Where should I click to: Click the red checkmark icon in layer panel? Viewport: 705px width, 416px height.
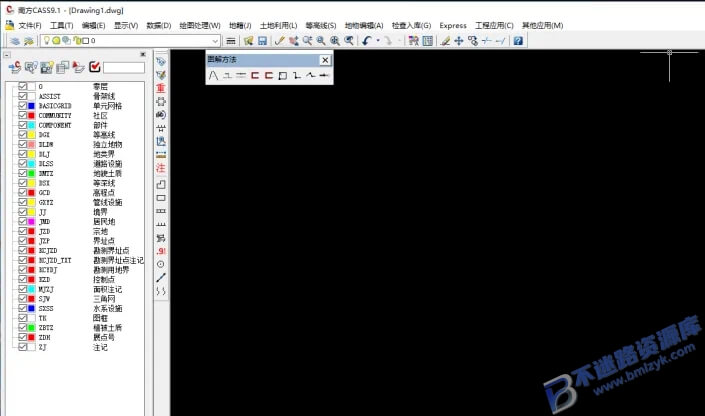(94, 67)
